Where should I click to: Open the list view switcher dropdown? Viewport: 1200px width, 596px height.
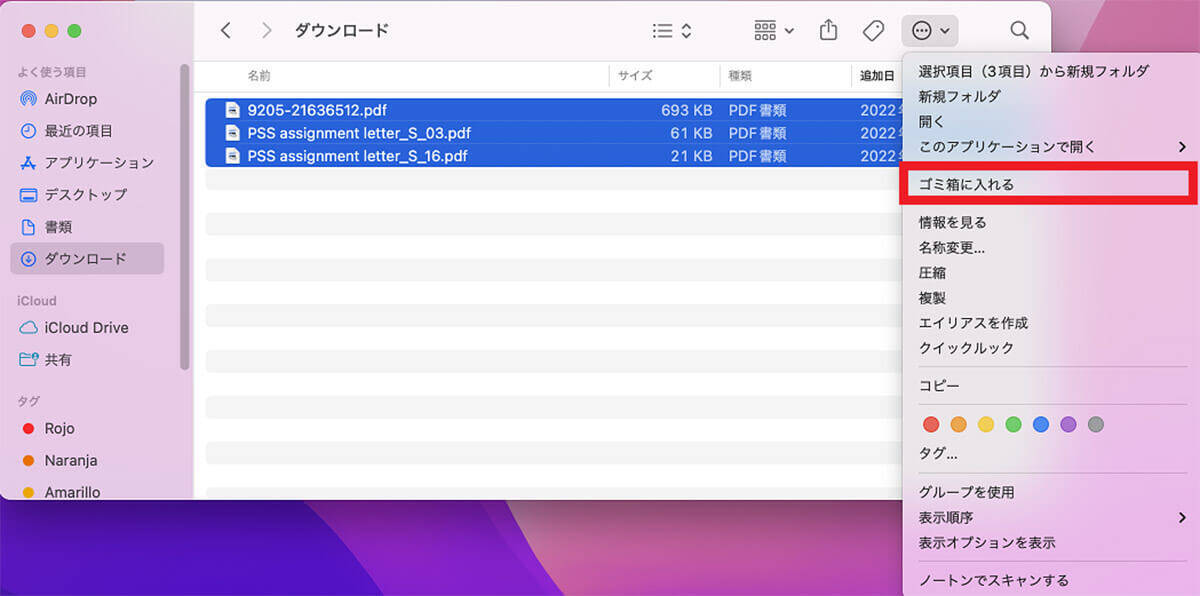tap(671, 31)
